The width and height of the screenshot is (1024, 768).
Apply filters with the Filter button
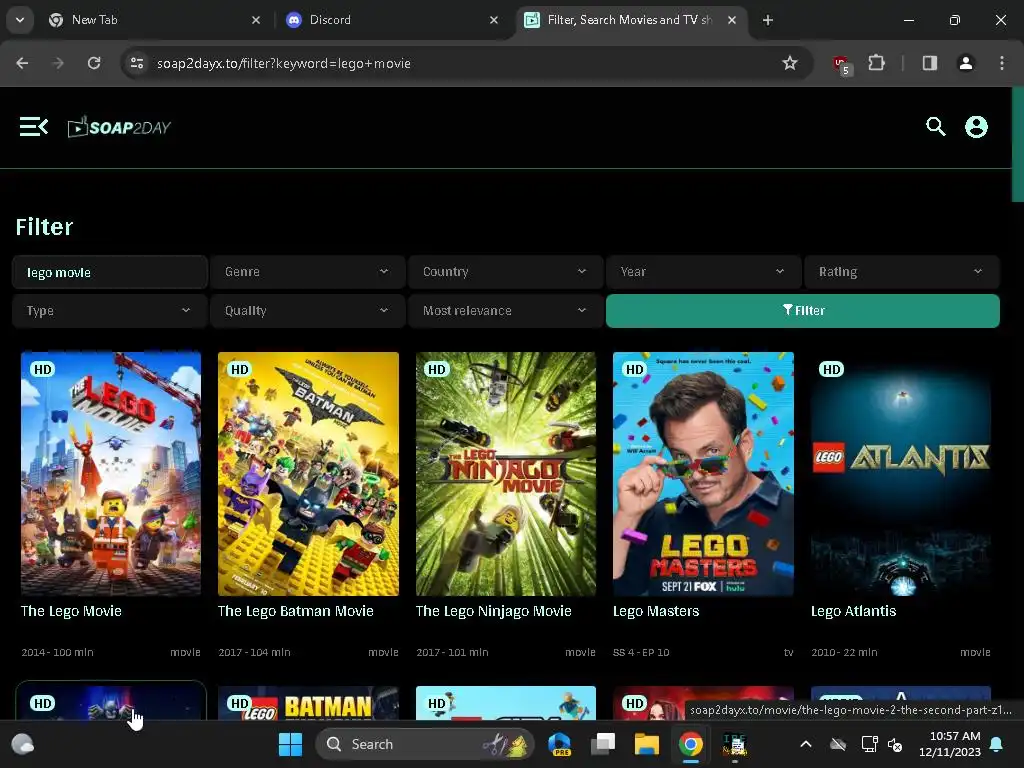tap(803, 311)
